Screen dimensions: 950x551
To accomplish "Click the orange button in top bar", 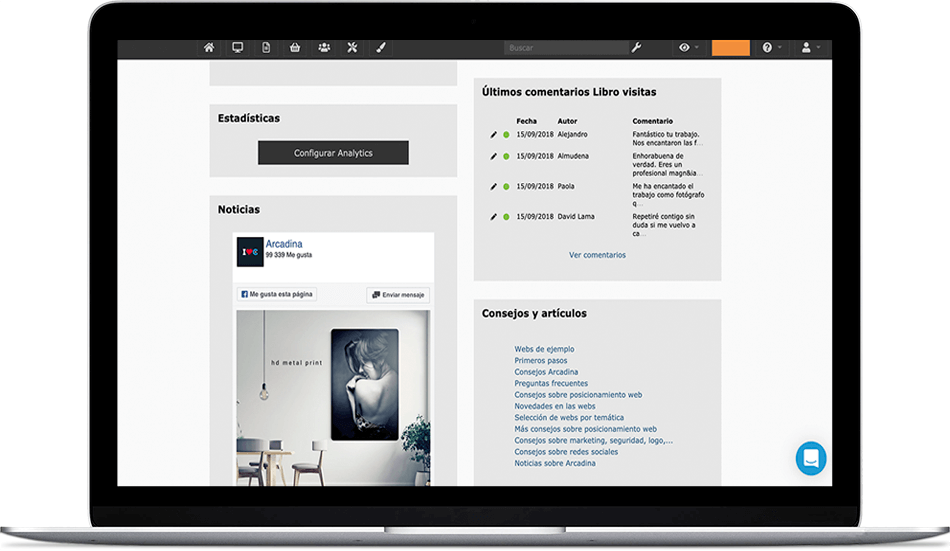I will coord(731,48).
